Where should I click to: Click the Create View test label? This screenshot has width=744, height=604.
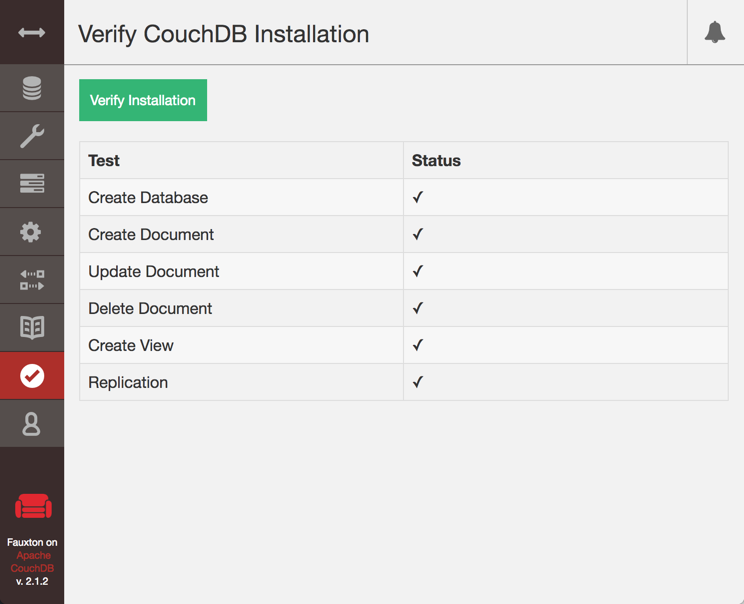coord(131,346)
